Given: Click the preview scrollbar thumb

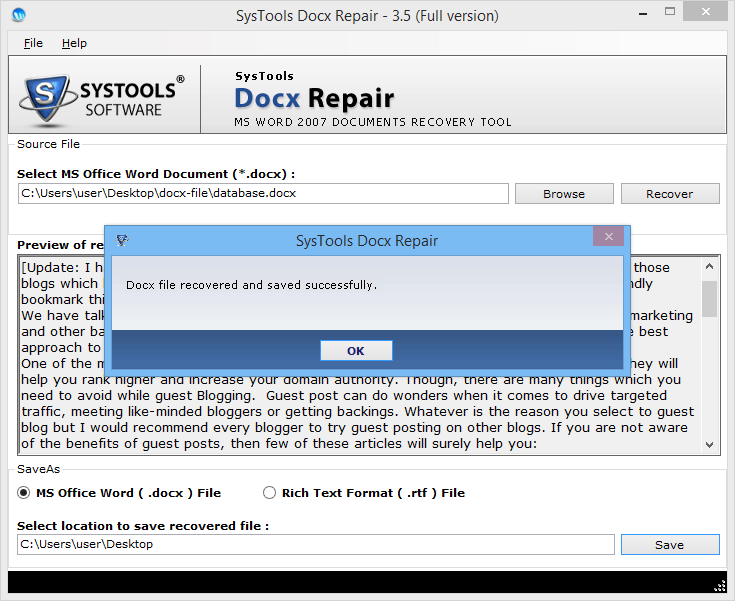Looking at the screenshot, I should coord(709,299).
